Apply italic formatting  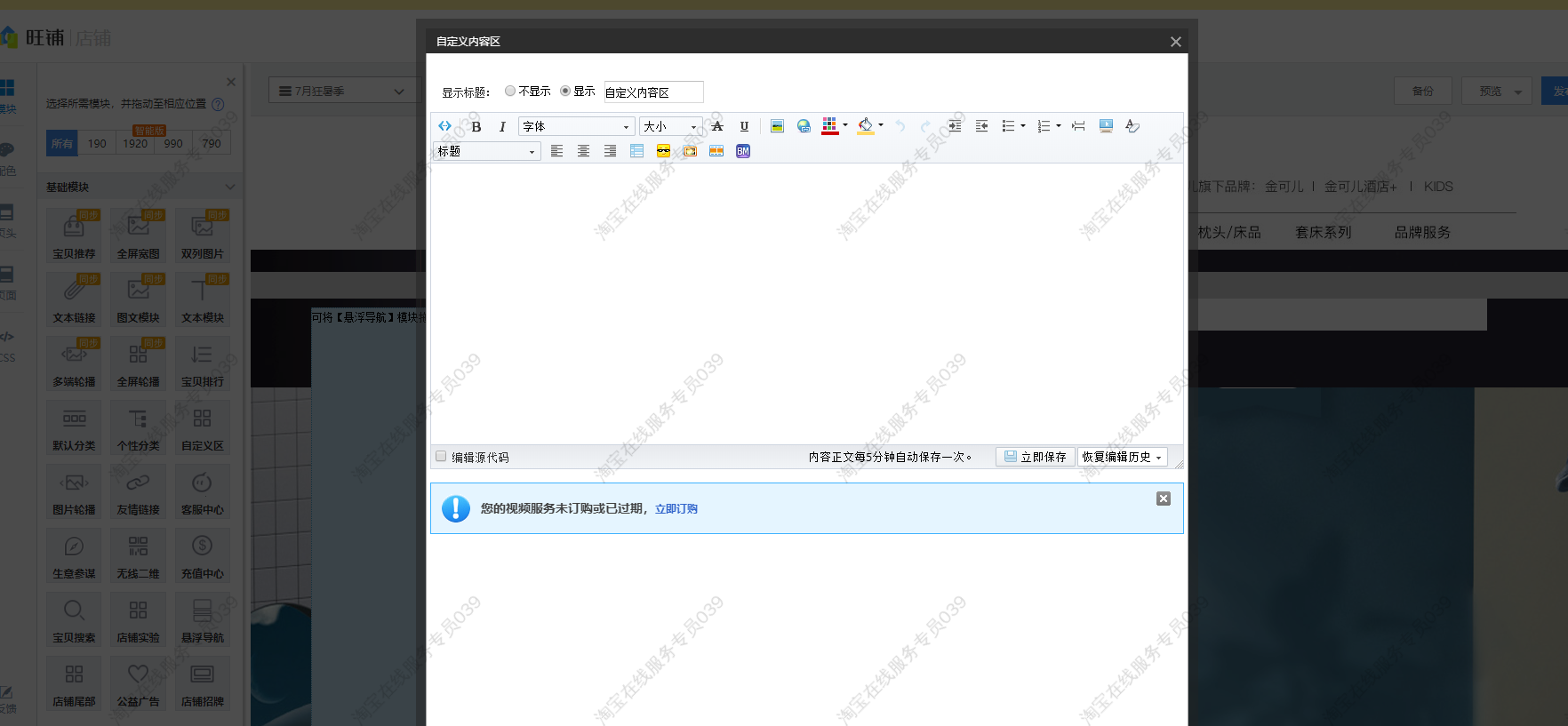click(502, 126)
